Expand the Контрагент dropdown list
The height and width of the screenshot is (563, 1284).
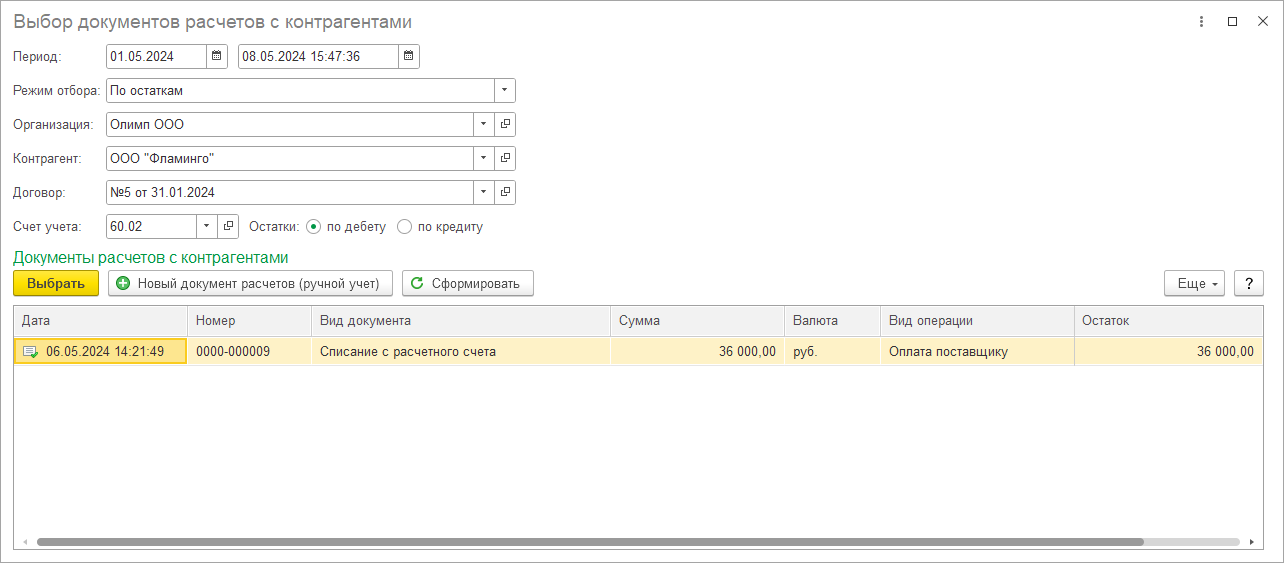pos(483,159)
